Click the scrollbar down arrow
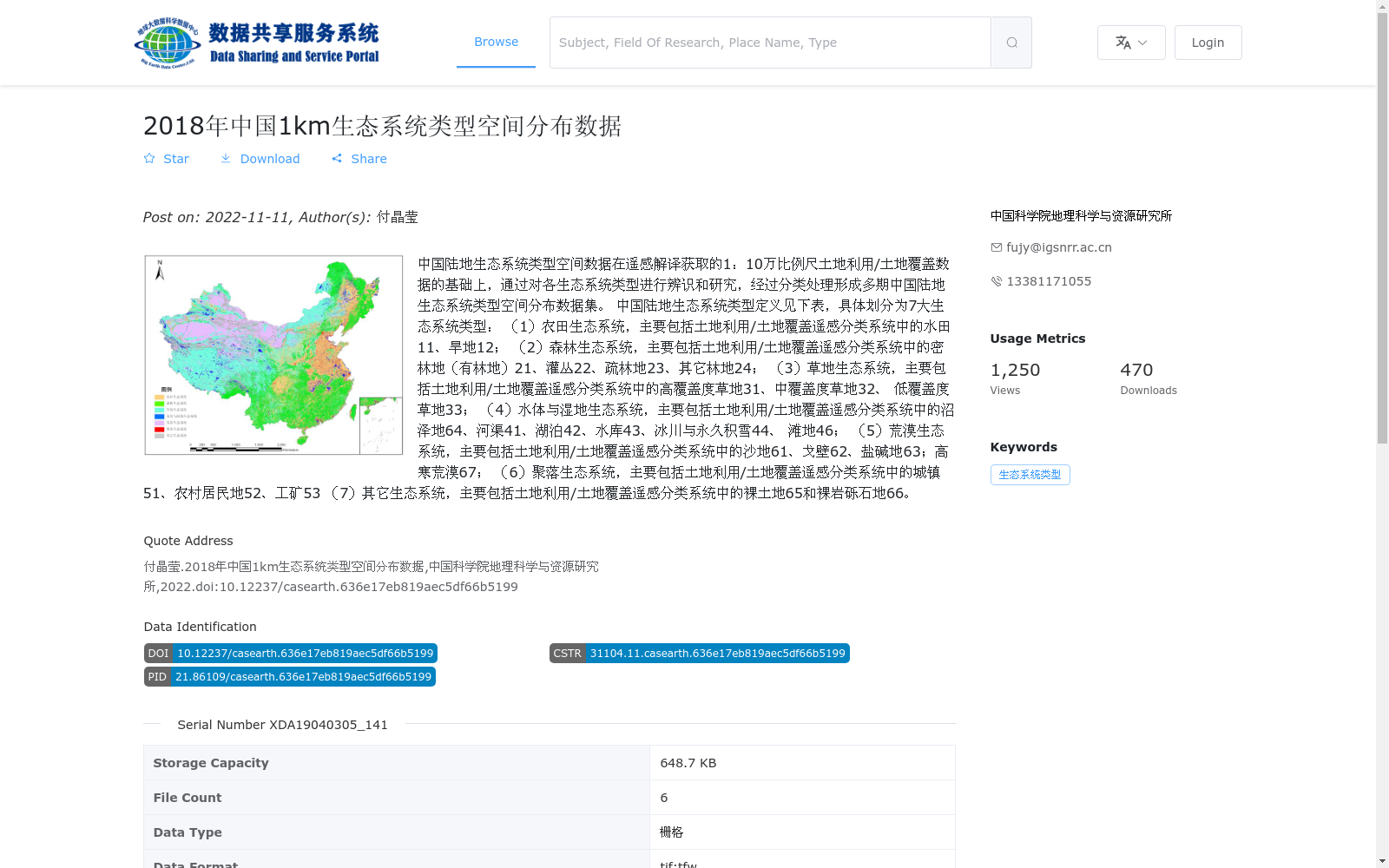 pos(1382,862)
